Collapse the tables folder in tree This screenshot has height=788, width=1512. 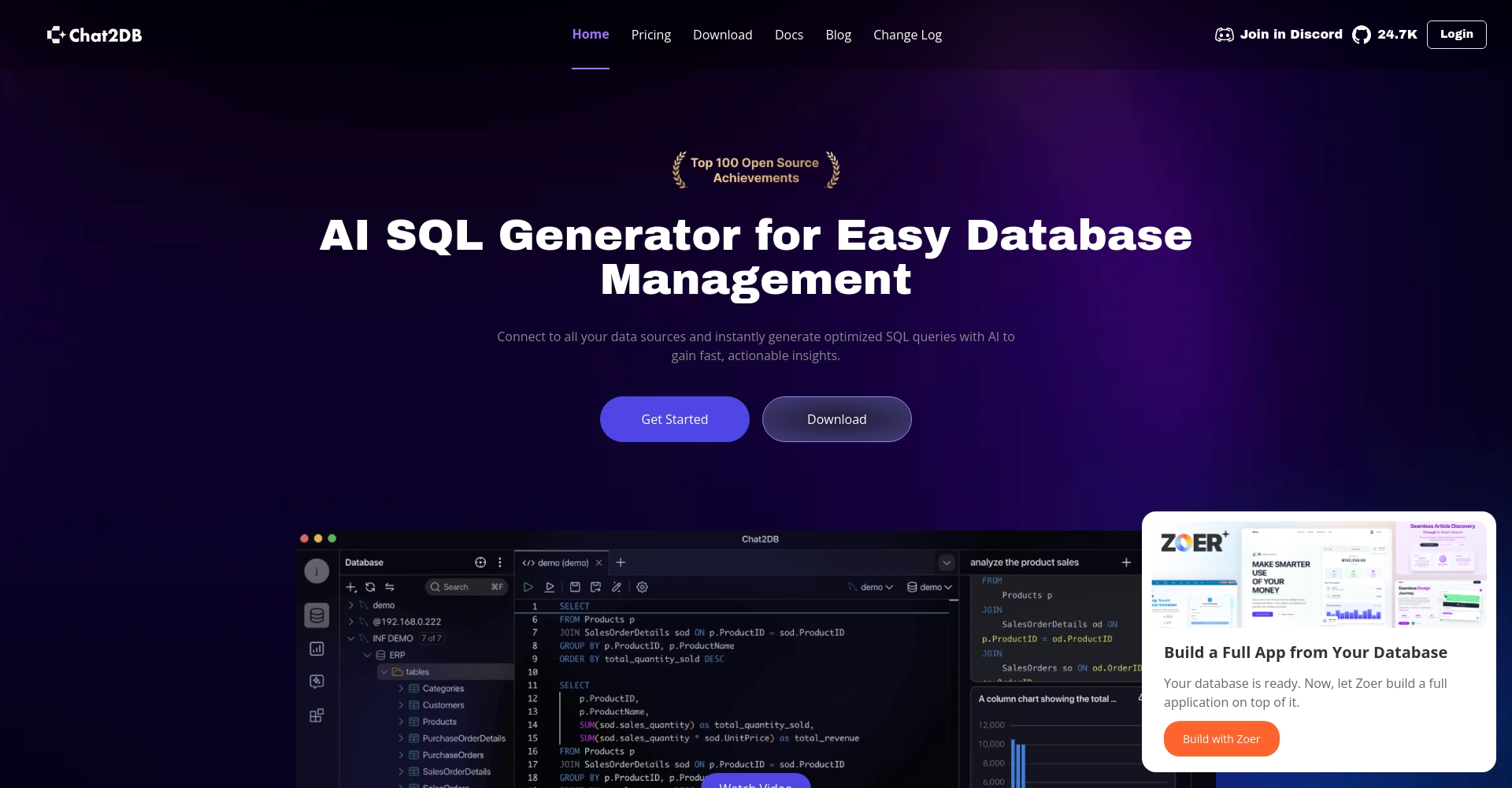384,672
